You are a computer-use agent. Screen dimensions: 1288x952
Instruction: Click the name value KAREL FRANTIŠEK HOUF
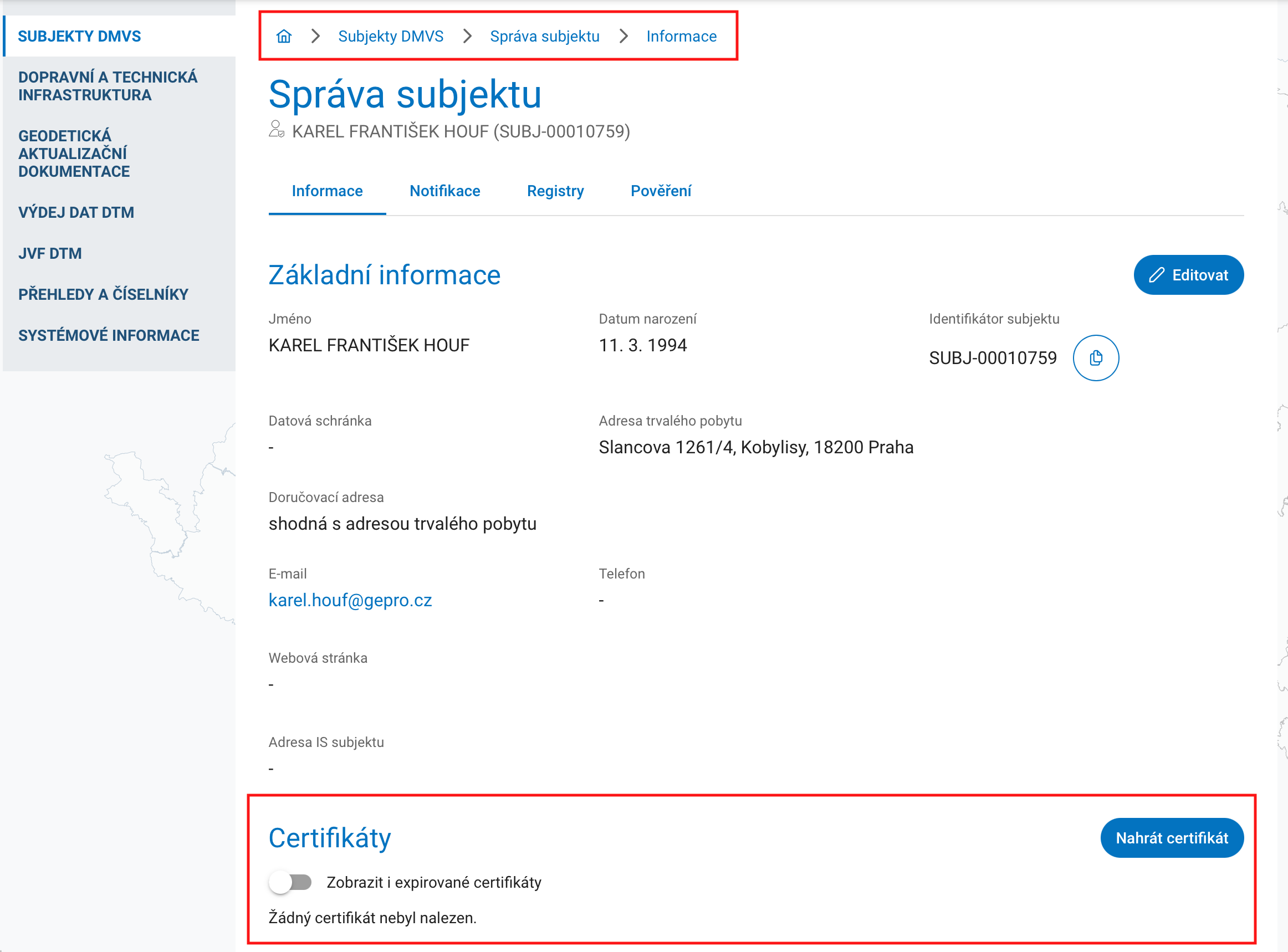click(369, 345)
